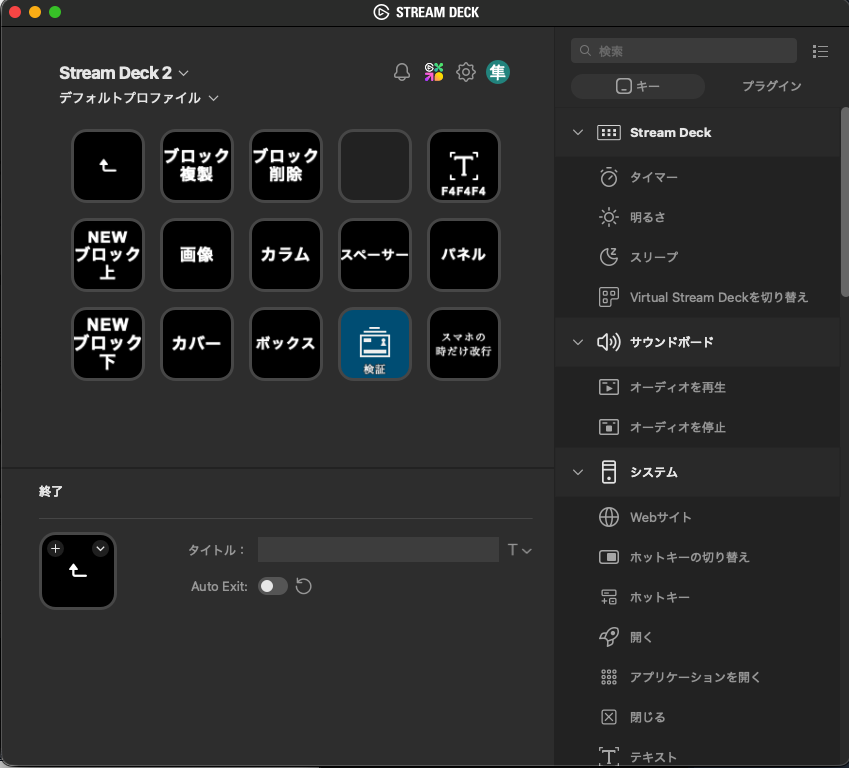
Task: Choose the Webサイト action
Action: click(697, 517)
